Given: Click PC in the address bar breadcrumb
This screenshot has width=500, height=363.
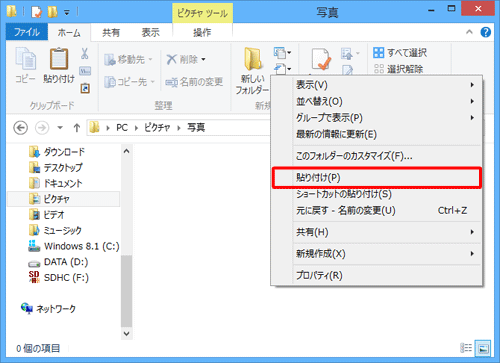Looking at the screenshot, I should click(x=122, y=128).
